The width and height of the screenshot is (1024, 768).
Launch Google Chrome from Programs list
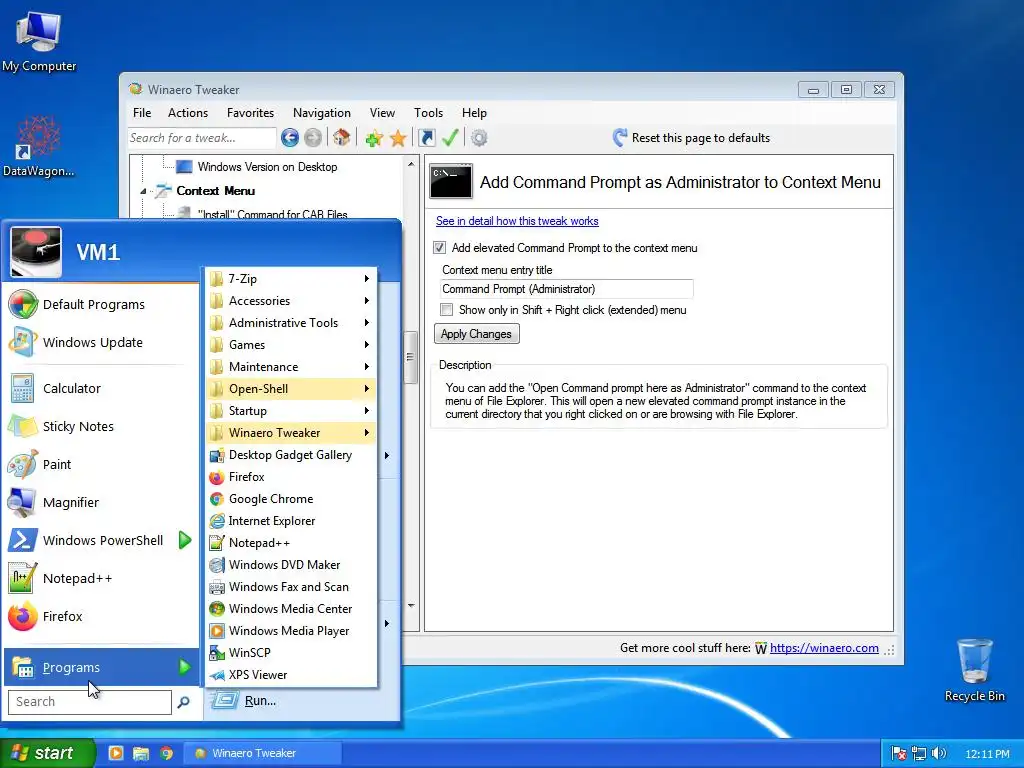(x=291, y=499)
